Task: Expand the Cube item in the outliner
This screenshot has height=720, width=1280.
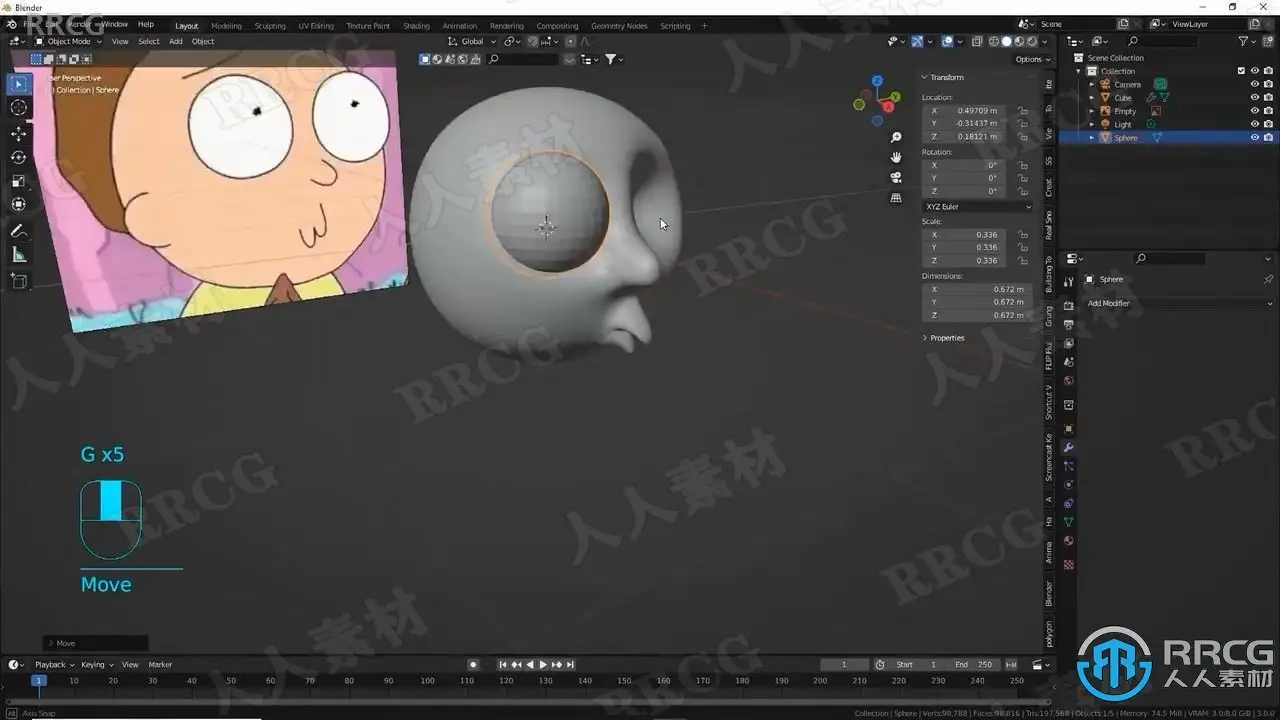Action: pos(1092,98)
